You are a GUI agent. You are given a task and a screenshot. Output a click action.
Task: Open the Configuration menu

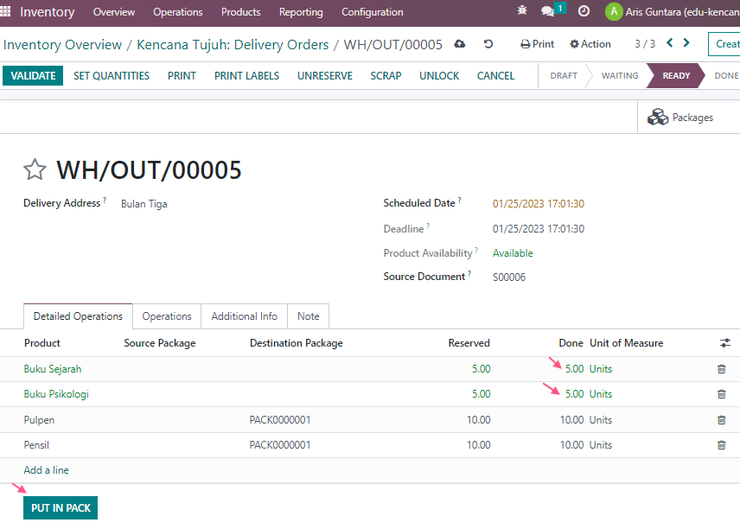tap(372, 12)
